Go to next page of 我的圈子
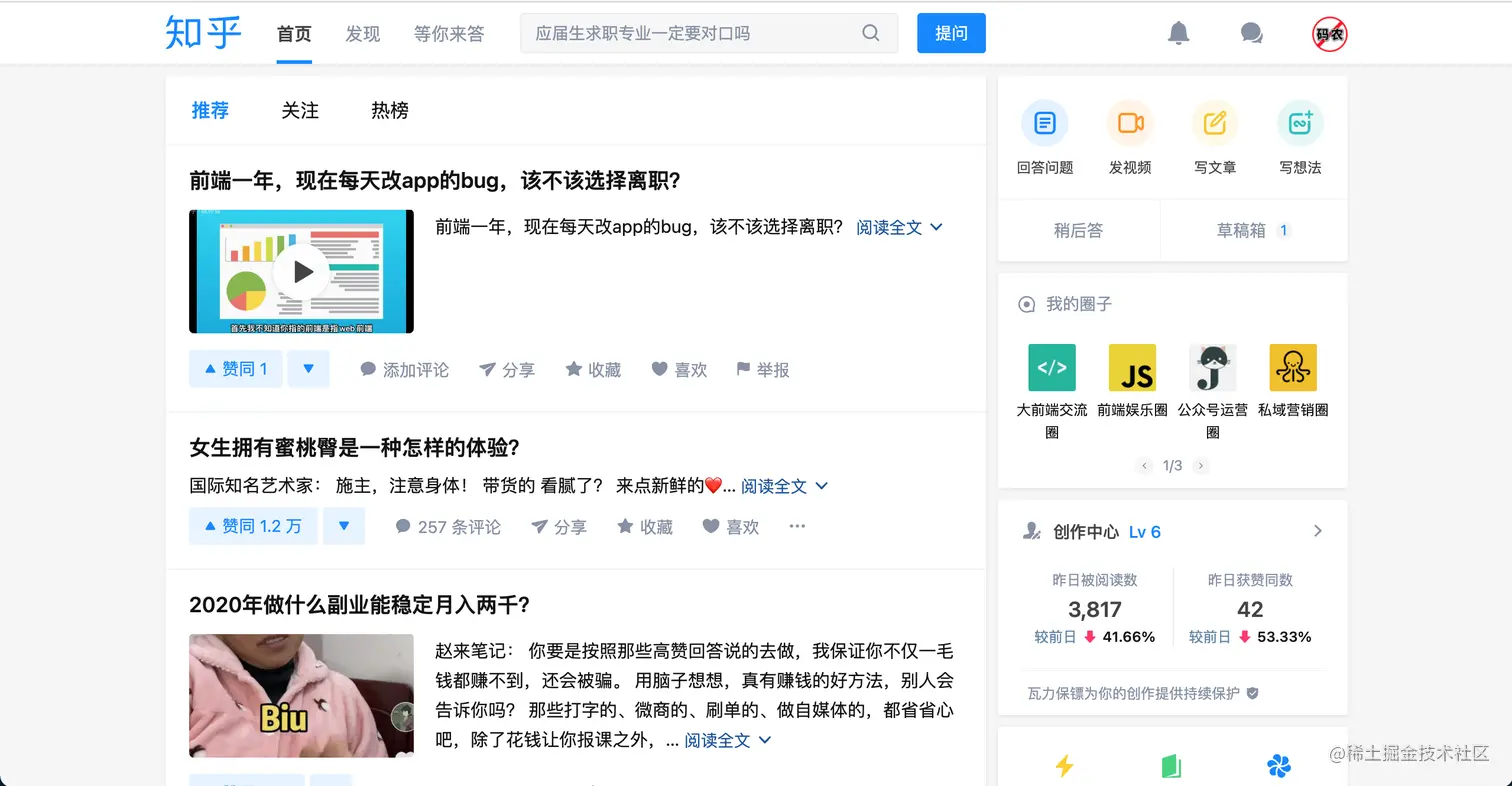The height and width of the screenshot is (786, 1512). (1201, 465)
